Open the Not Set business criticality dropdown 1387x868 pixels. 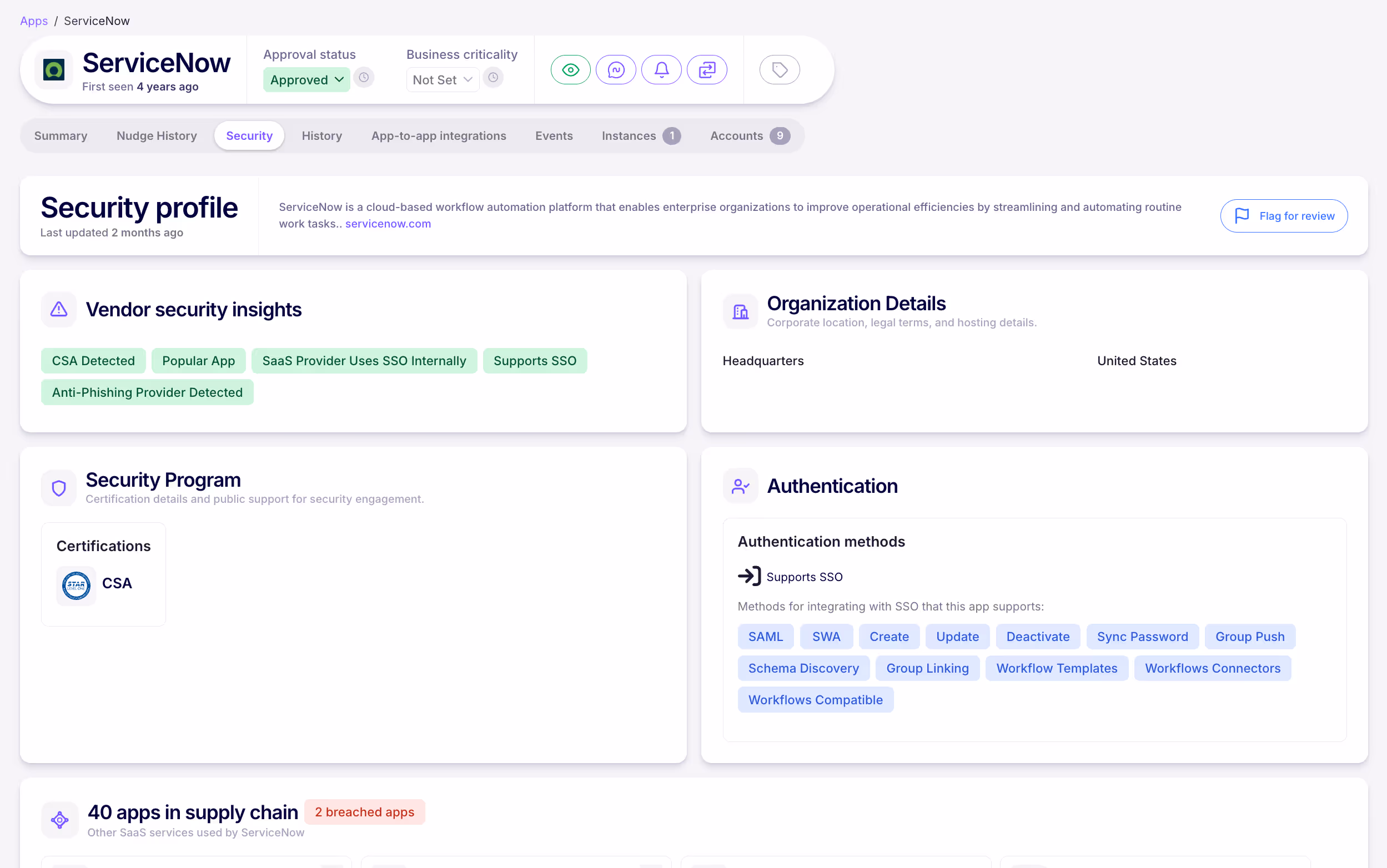(442, 80)
